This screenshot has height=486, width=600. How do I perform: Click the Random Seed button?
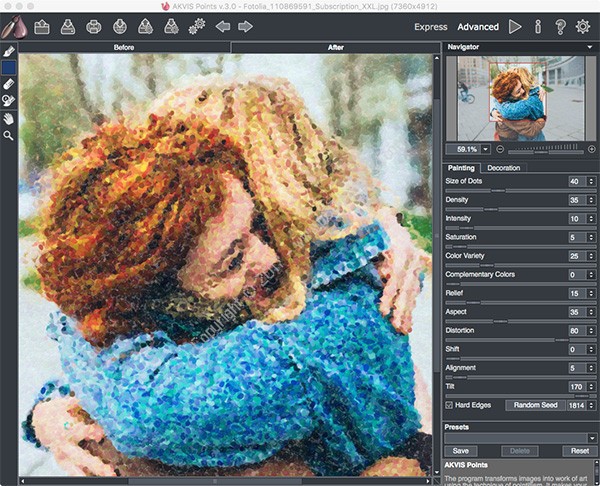535,405
